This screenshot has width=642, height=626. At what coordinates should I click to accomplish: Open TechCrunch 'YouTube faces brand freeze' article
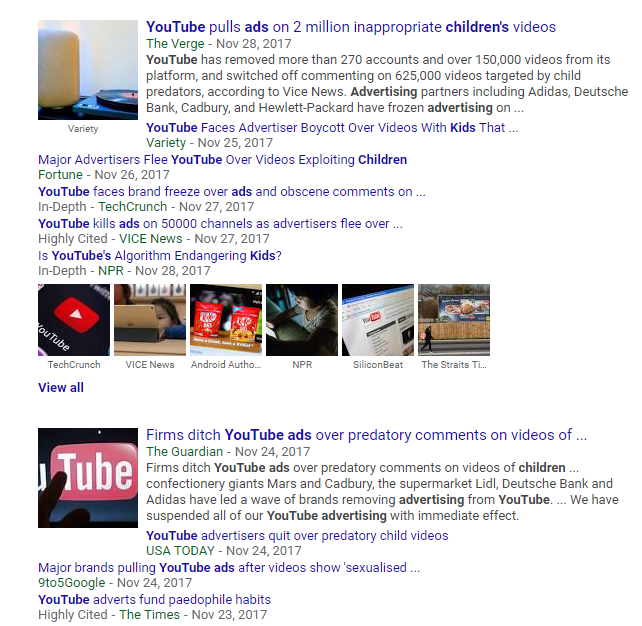232,192
